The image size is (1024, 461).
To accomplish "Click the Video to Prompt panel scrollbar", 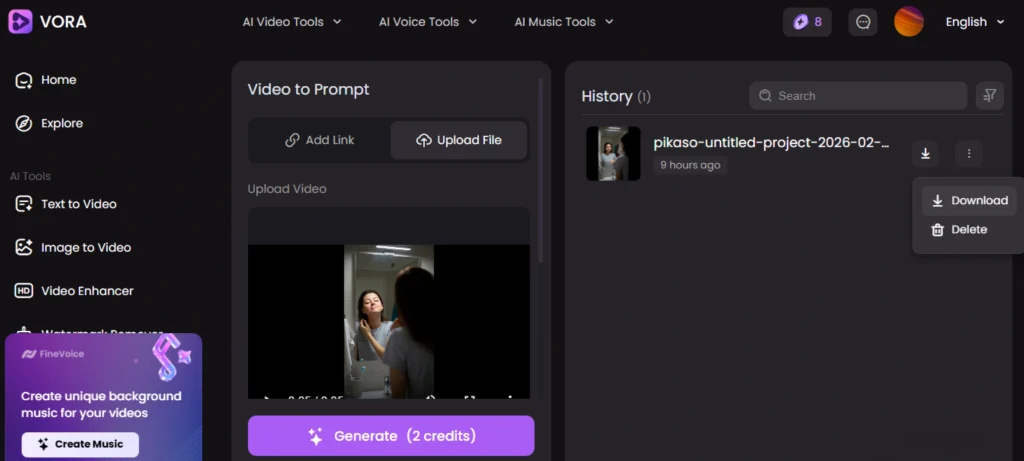I will (540, 171).
